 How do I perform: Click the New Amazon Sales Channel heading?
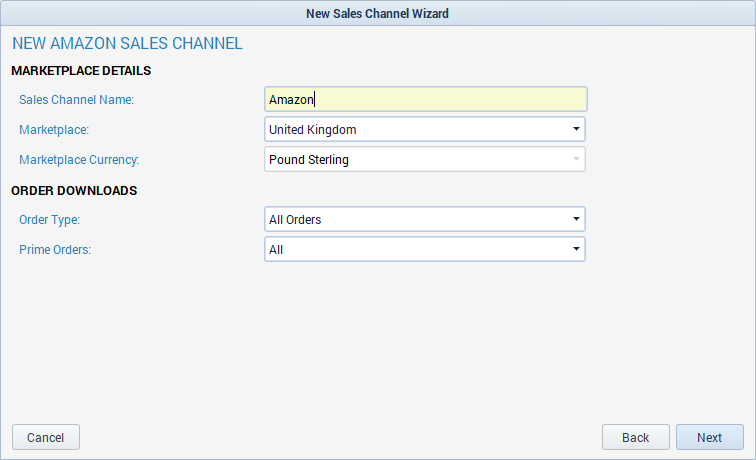pyautogui.click(x=127, y=43)
